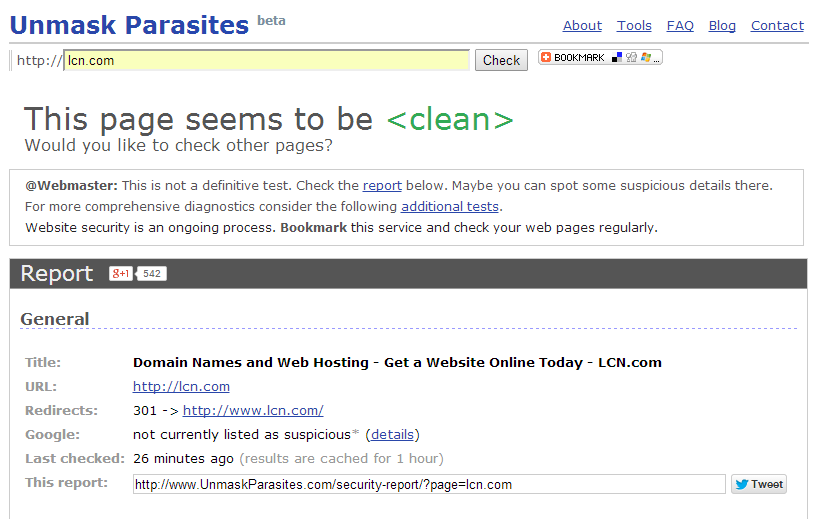Click the Twitter bird Tweet button
This screenshot has width=814, height=519.
(759, 484)
